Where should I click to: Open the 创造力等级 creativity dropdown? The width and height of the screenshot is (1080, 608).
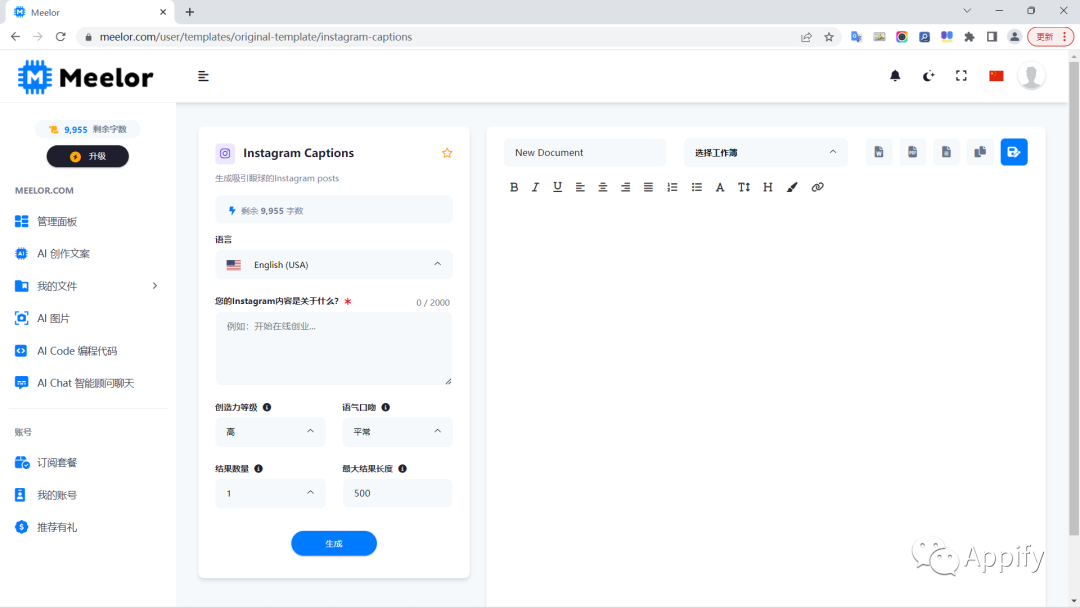click(x=270, y=432)
